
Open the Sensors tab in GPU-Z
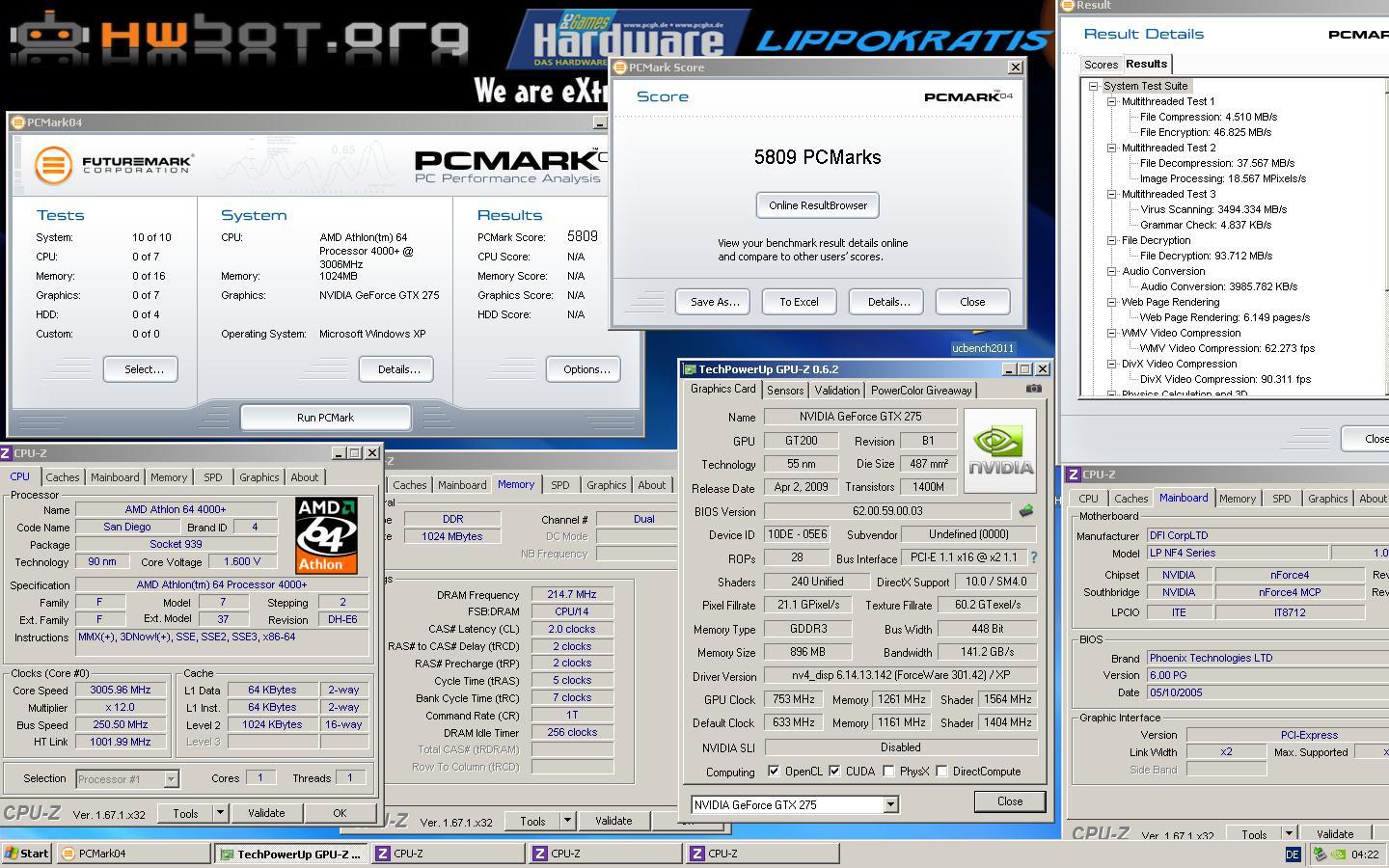click(784, 391)
